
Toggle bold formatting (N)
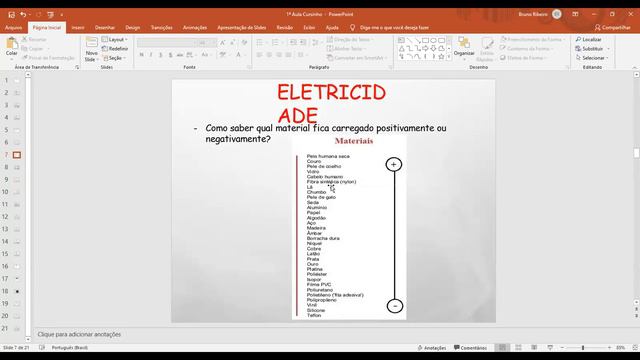tap(142, 55)
